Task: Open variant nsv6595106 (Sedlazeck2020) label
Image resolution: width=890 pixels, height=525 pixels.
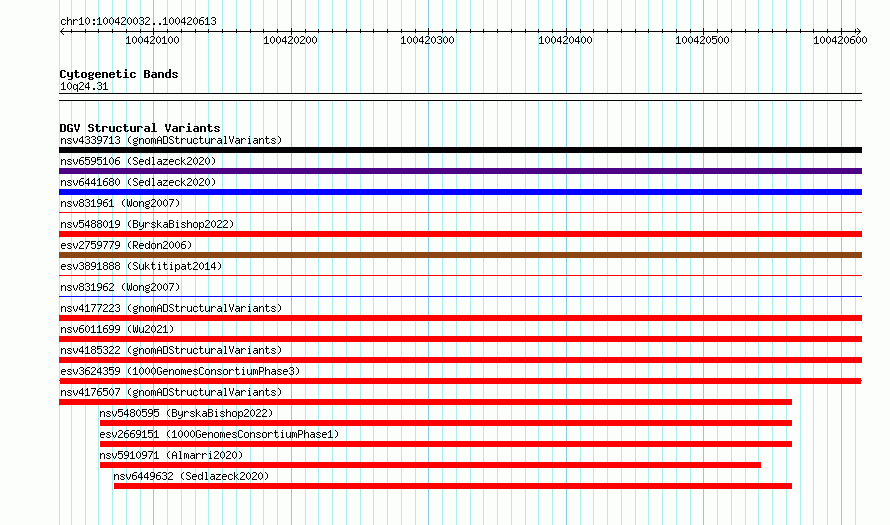Action: (x=138, y=161)
